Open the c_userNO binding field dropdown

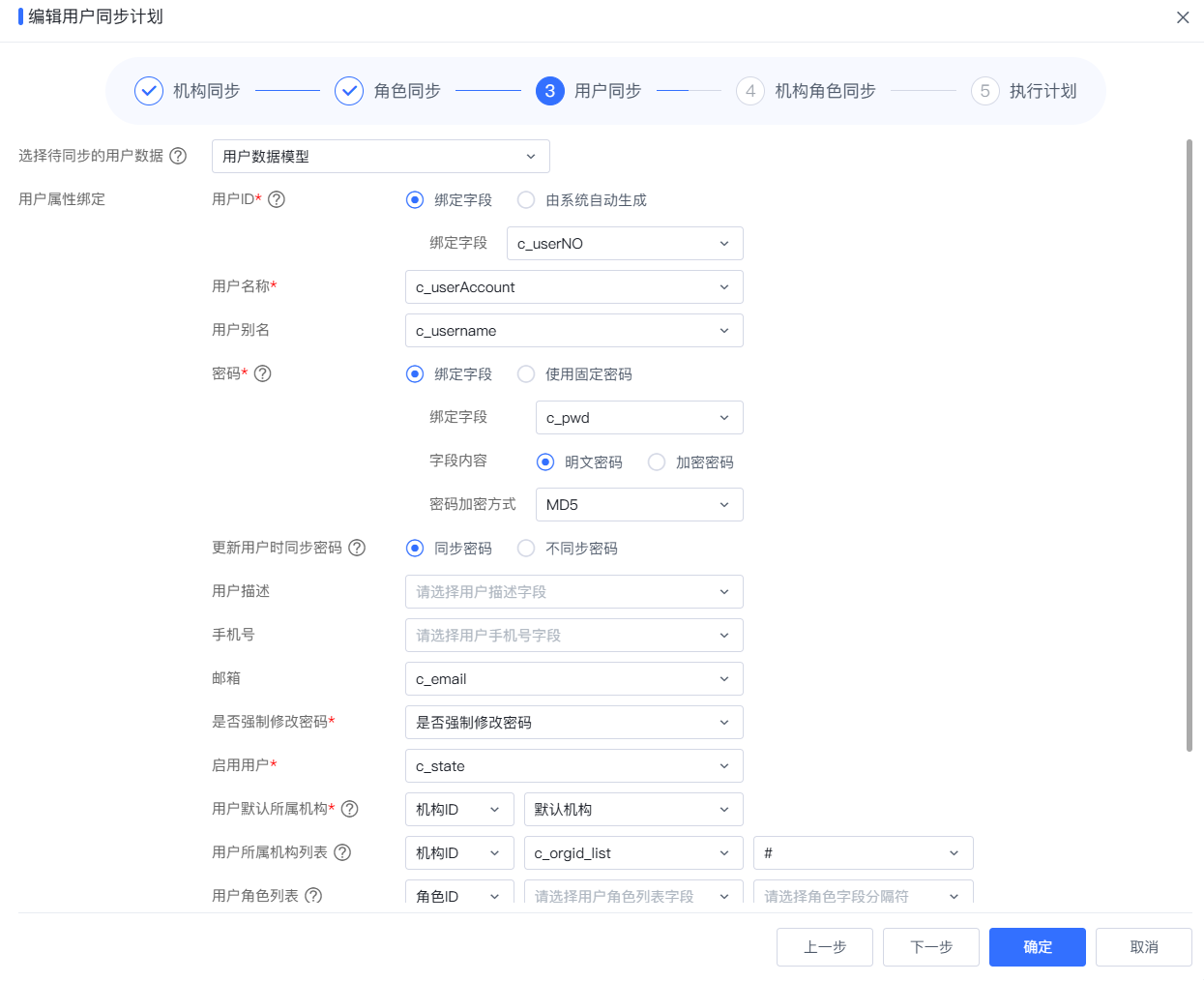pos(625,244)
